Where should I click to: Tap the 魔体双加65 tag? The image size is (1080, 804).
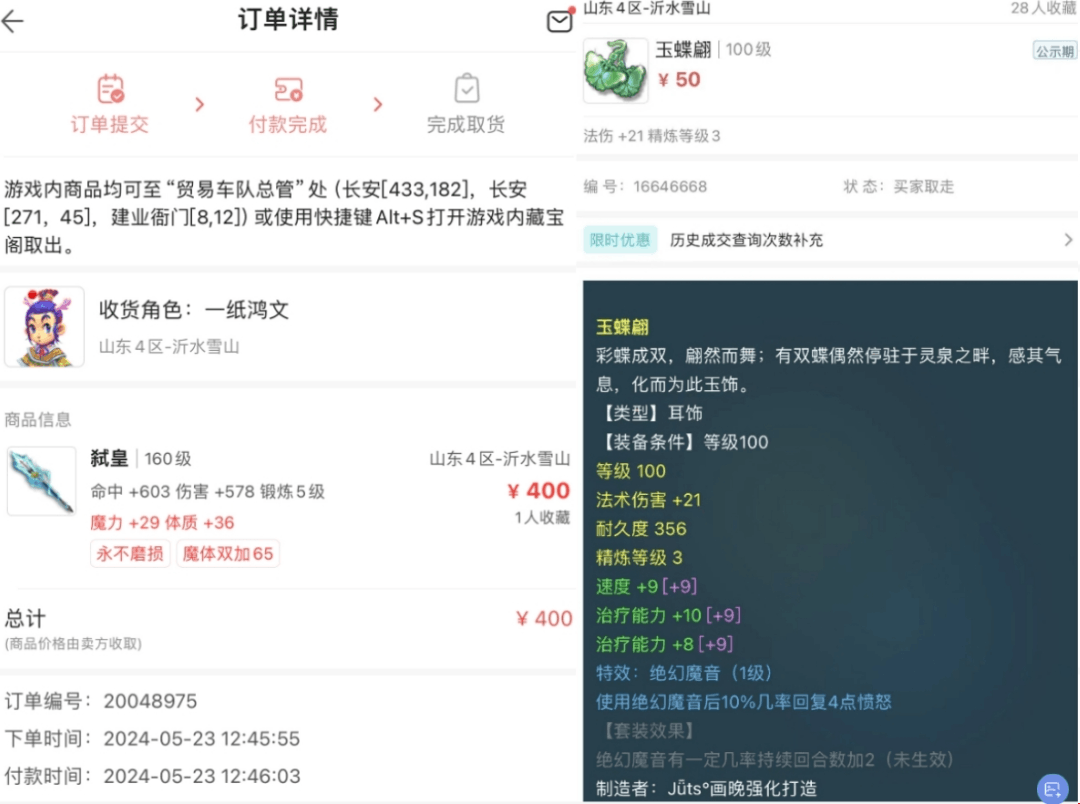(x=228, y=553)
